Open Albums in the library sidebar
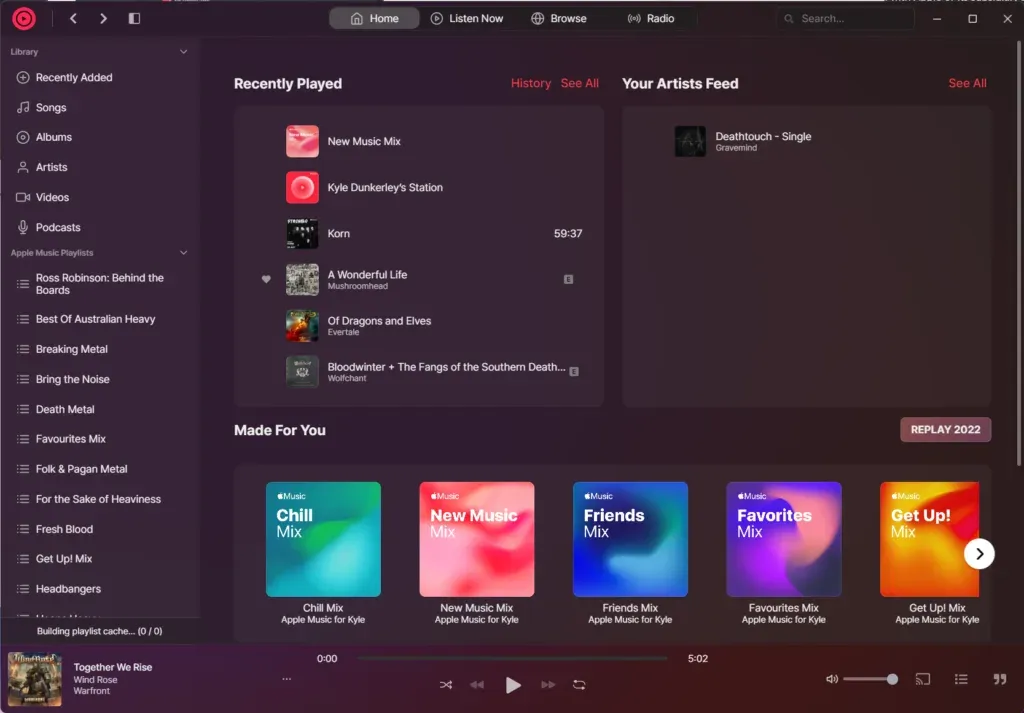 click(x=99, y=137)
